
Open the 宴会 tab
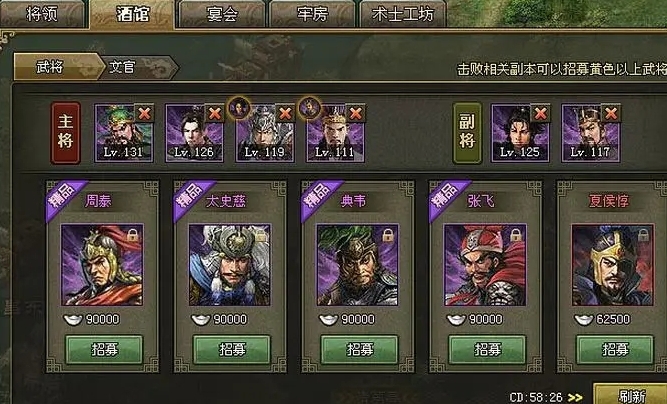[222, 14]
